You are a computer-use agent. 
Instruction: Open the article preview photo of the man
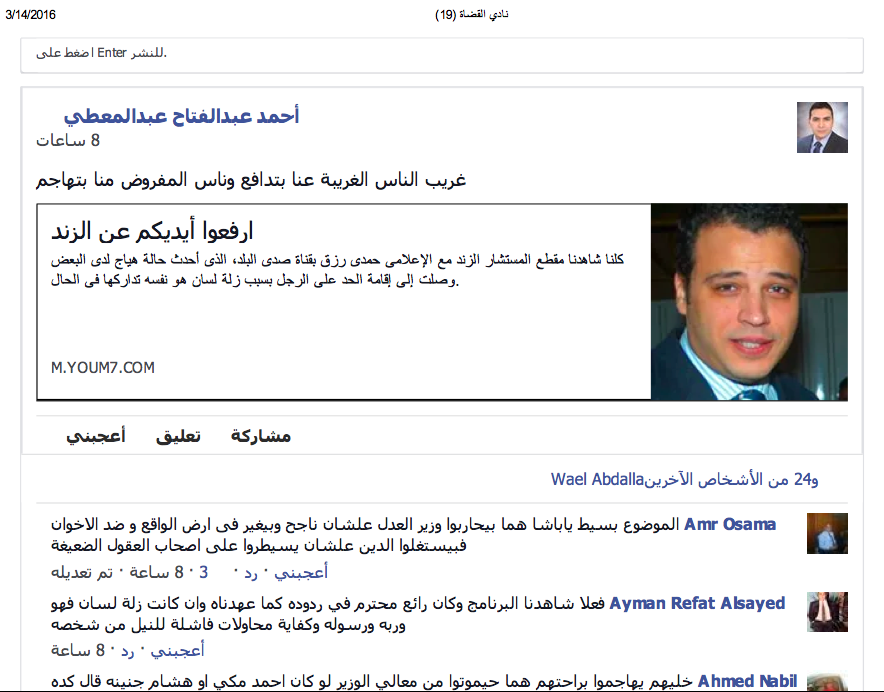tap(748, 303)
